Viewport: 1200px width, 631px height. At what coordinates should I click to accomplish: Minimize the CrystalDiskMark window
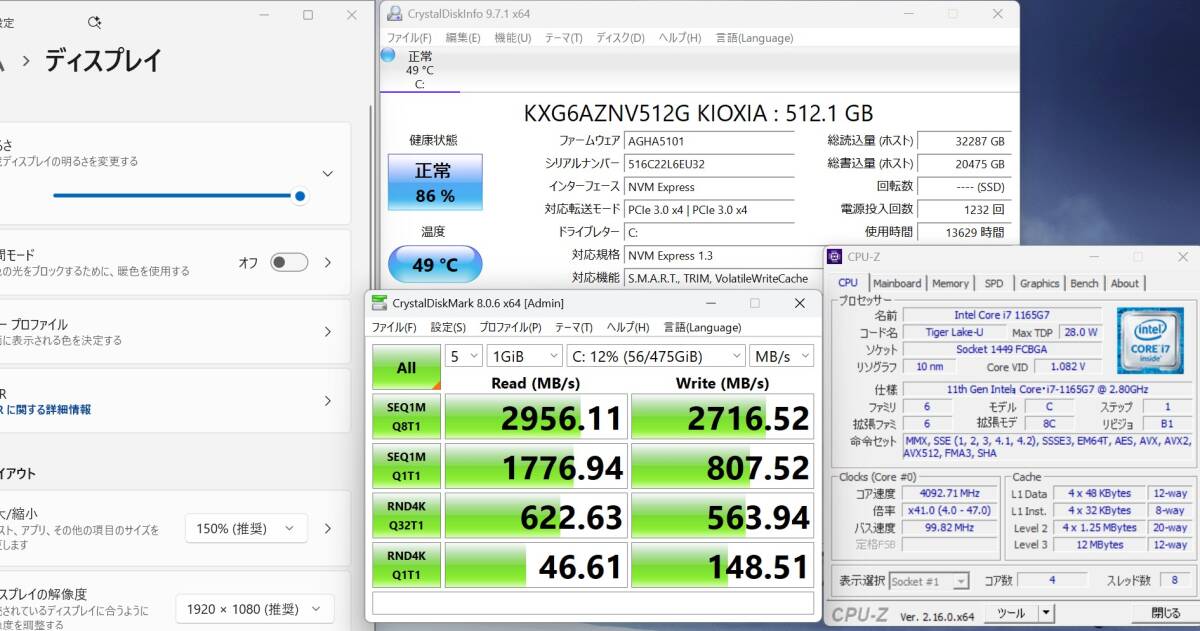(711, 303)
